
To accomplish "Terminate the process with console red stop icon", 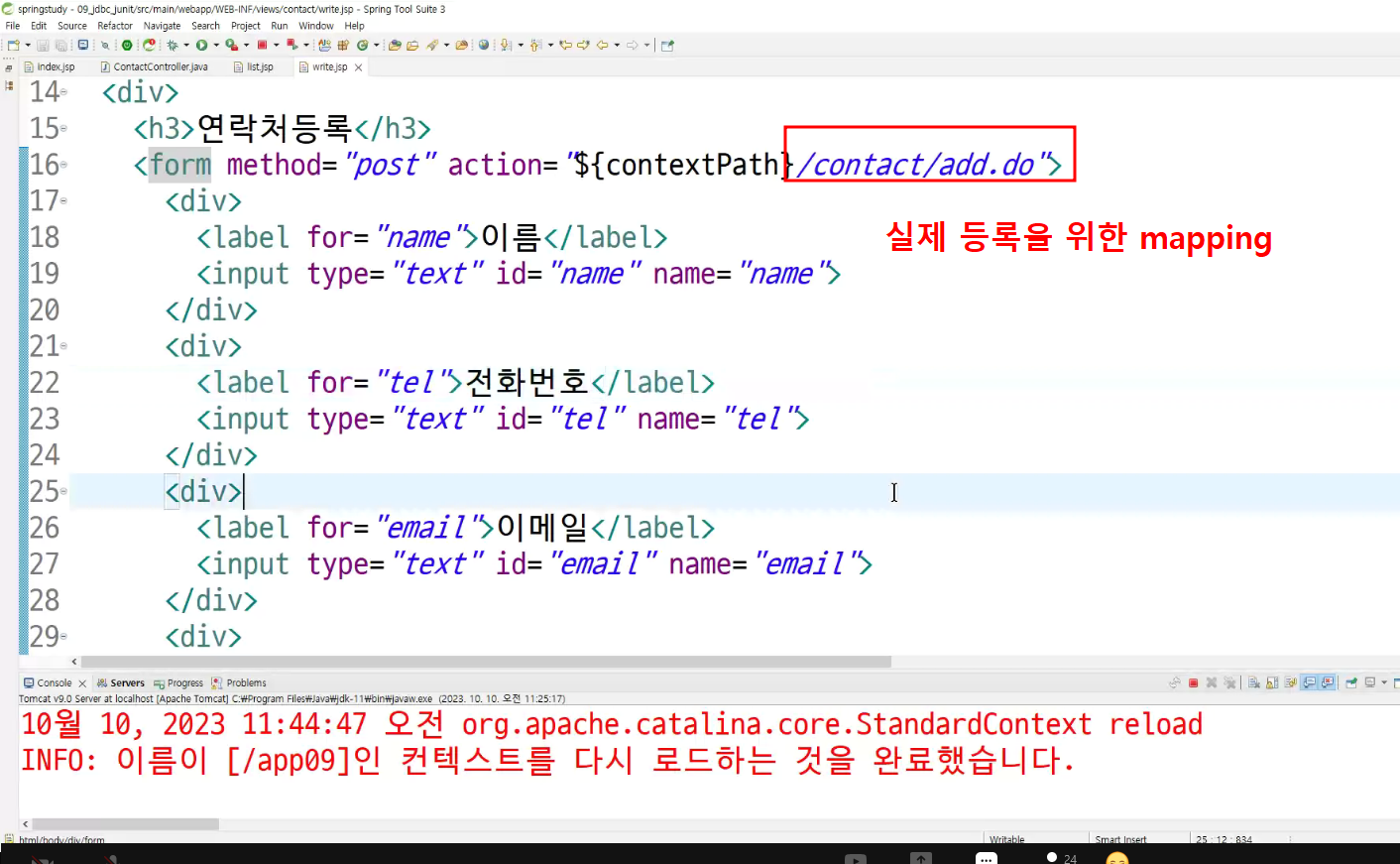I will point(1193,682).
